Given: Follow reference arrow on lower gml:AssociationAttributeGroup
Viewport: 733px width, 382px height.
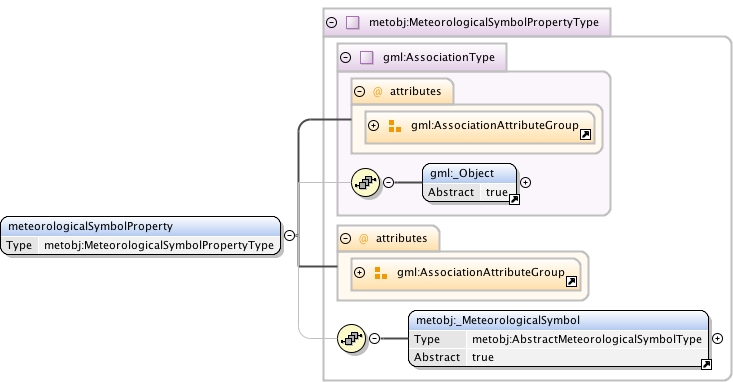Looking at the screenshot, I should (571, 281).
